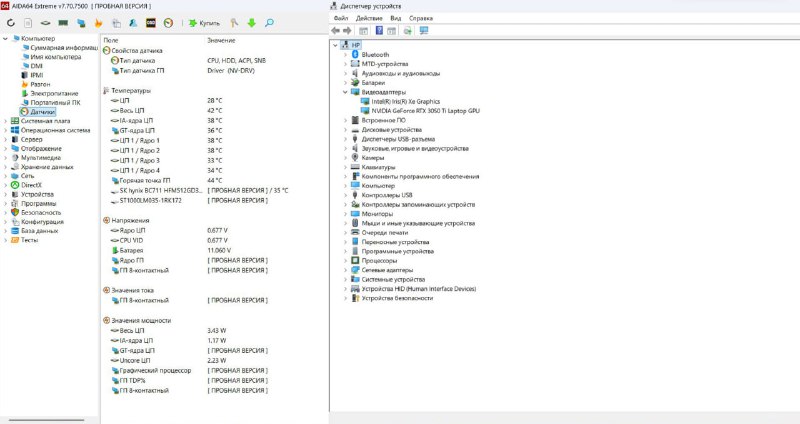Select Датчики in the AIDA64 tree
800x424 pixels.
[x=42, y=112]
